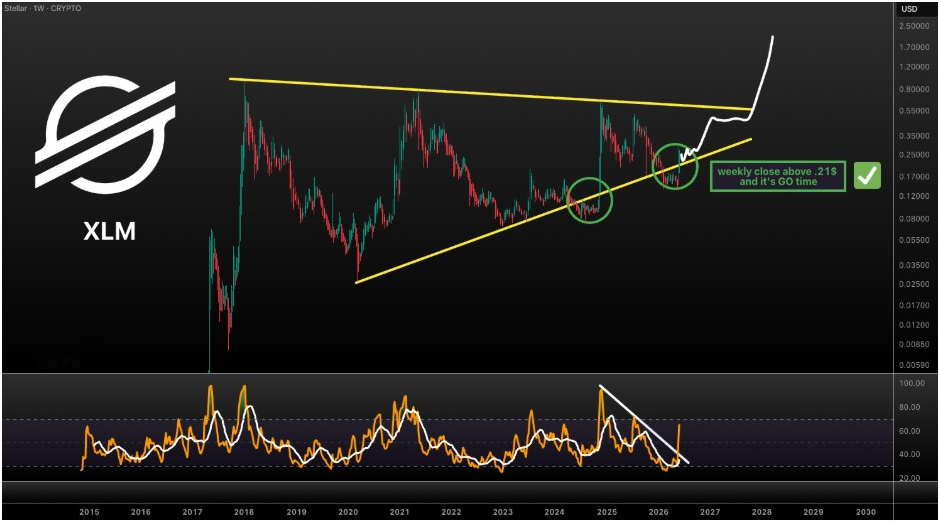939x525 pixels.
Task: Click the 2021 label on time axis
Action: click(399, 512)
